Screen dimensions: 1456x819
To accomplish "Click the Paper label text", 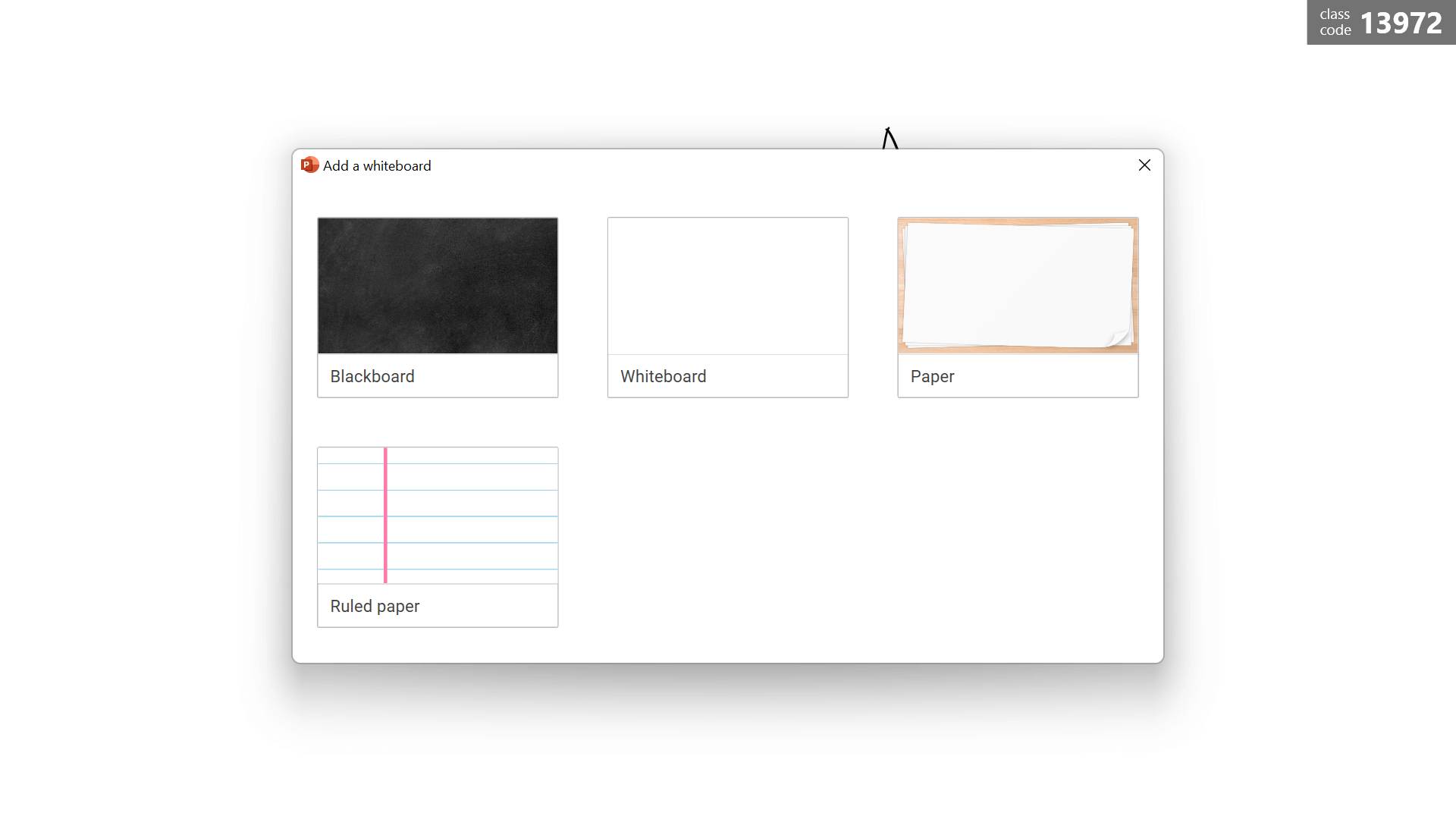I will pyautogui.click(x=932, y=376).
